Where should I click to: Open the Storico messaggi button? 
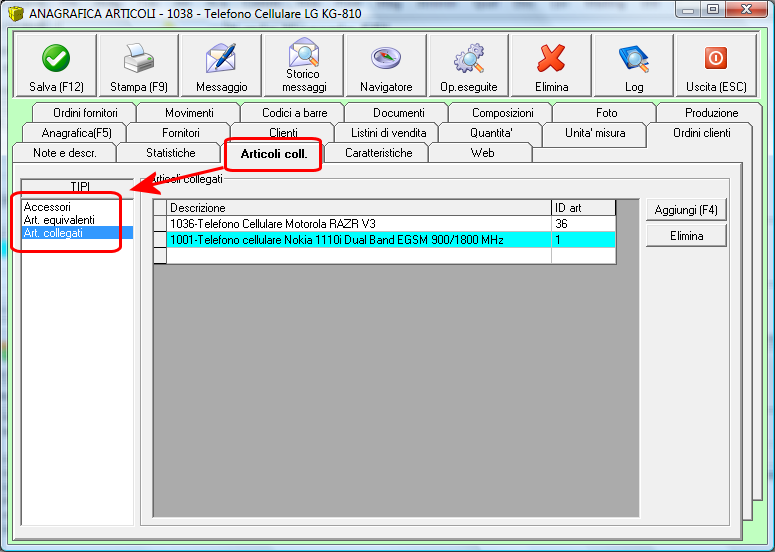tap(304, 65)
